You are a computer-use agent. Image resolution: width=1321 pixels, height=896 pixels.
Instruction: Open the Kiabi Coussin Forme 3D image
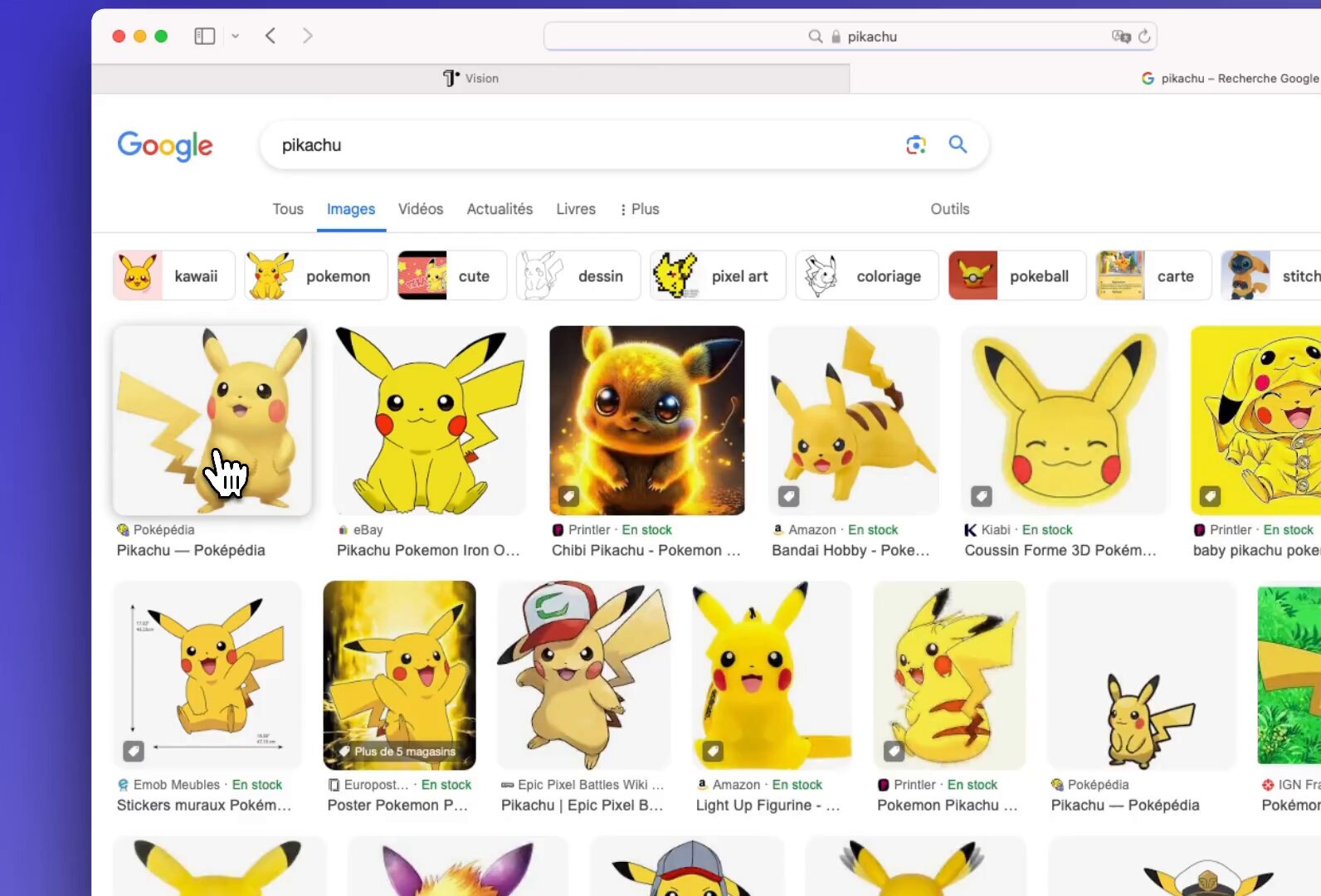(x=1065, y=421)
